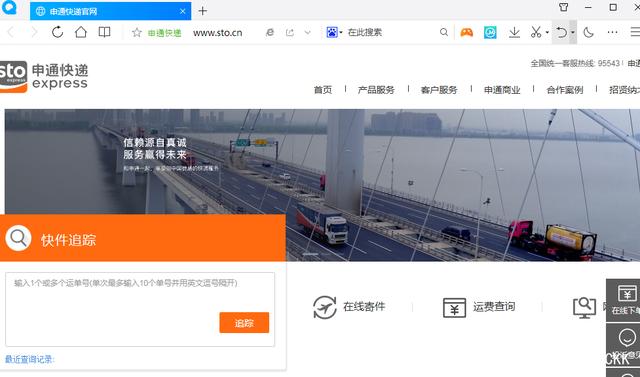This screenshot has width=640, height=377.
Task: Open the downloads arrow icon
Action: 514,32
